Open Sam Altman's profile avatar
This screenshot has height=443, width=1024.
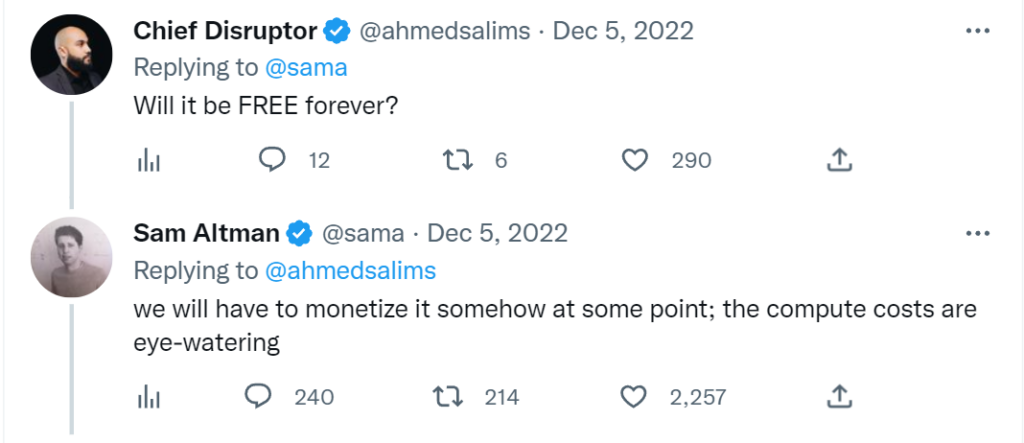click(x=71, y=258)
